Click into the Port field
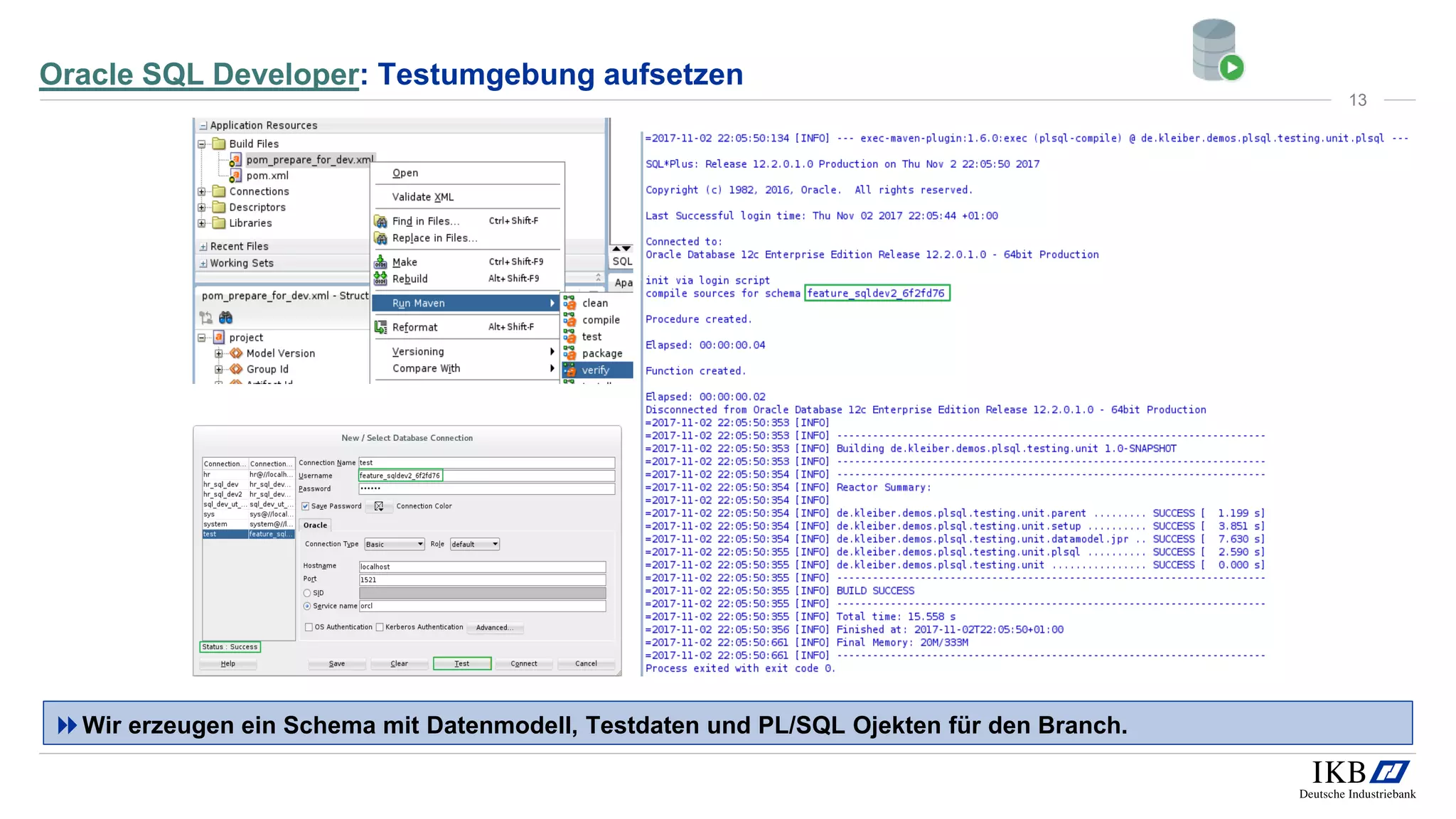The height and width of the screenshot is (819, 1456). click(483, 580)
